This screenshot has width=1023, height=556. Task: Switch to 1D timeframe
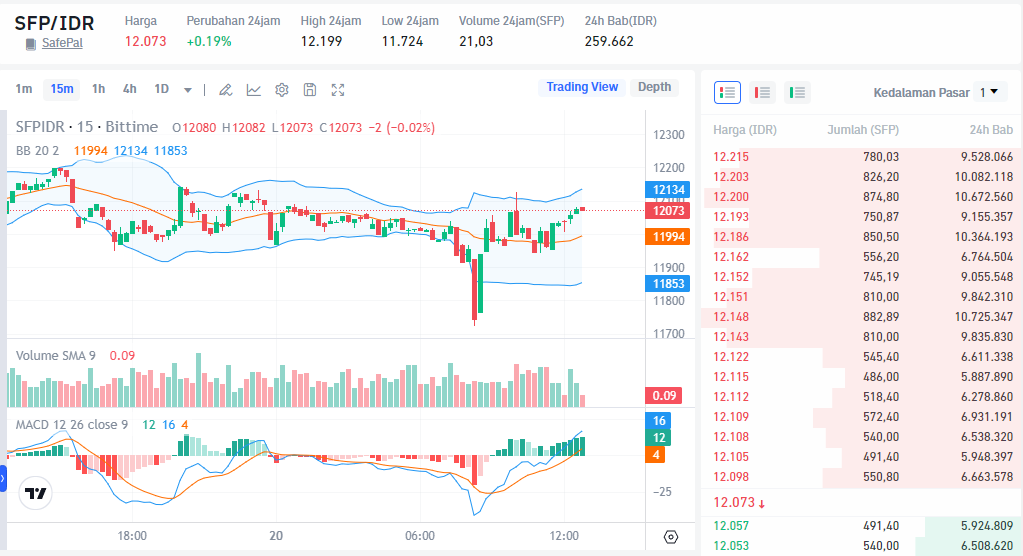(x=162, y=89)
